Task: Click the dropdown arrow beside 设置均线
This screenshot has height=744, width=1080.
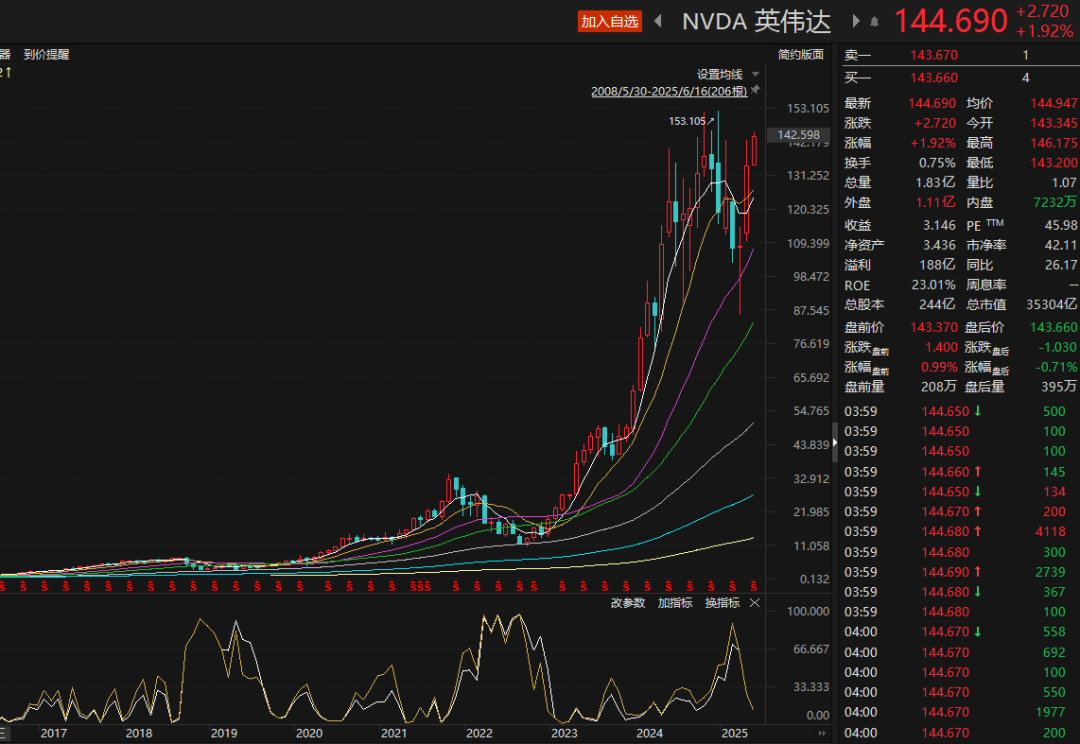Action: (756, 74)
